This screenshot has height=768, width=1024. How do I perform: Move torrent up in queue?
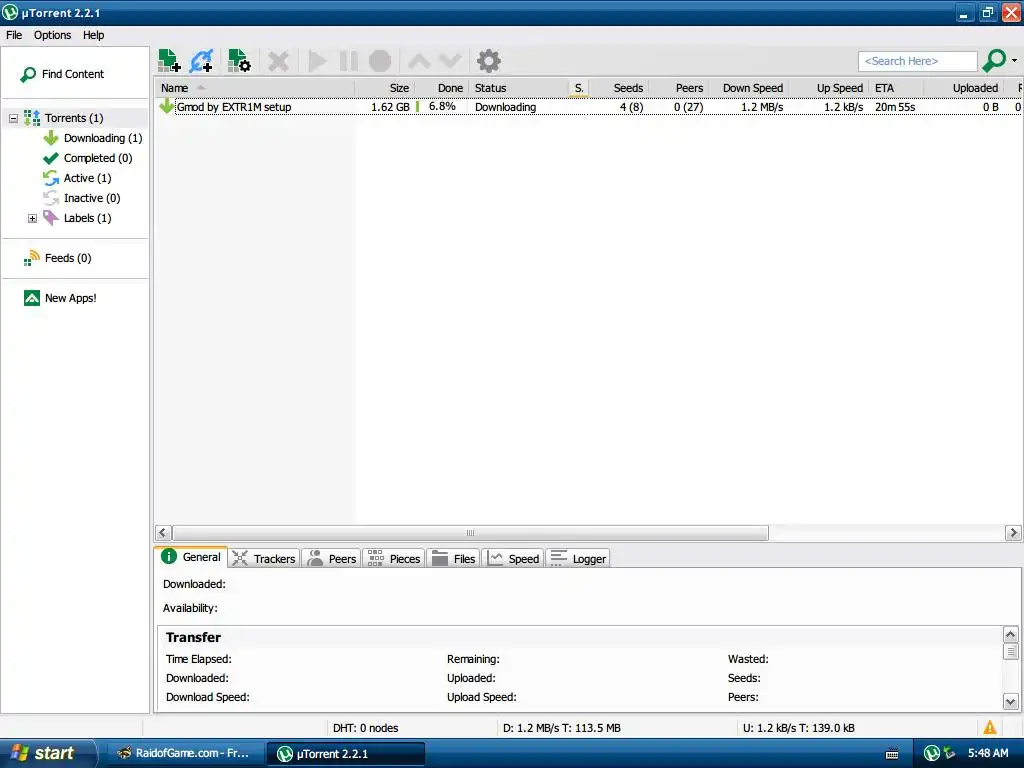pos(419,61)
